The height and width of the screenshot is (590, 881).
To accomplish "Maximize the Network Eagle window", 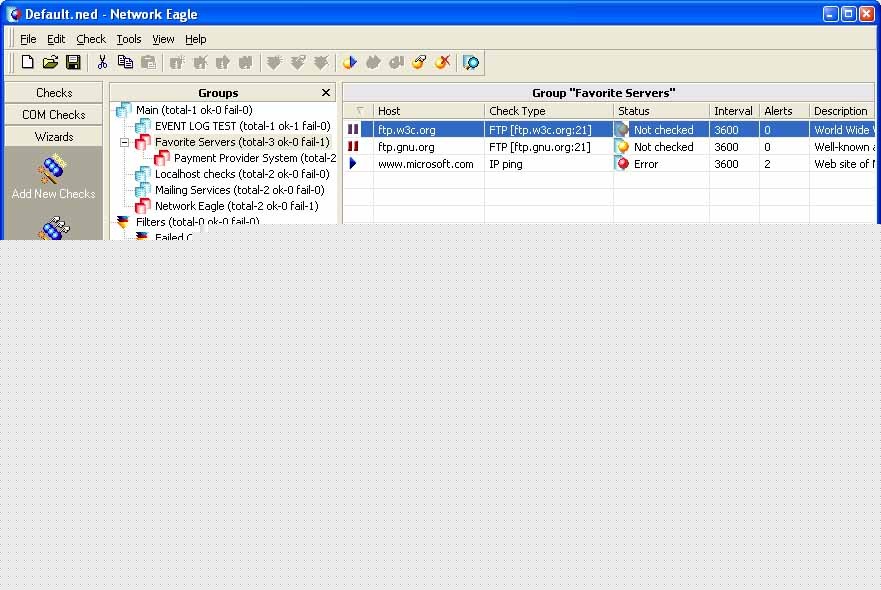I will tap(848, 14).
